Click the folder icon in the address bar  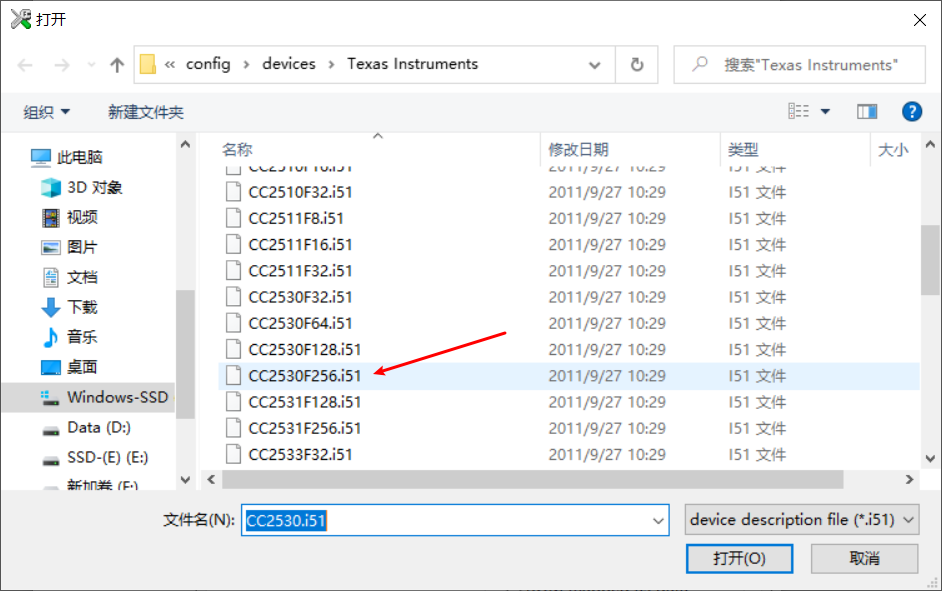click(145, 63)
